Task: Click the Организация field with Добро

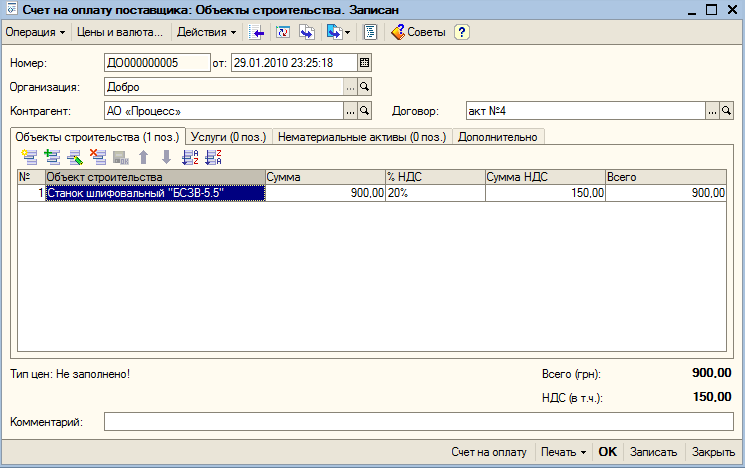Action: [224, 87]
